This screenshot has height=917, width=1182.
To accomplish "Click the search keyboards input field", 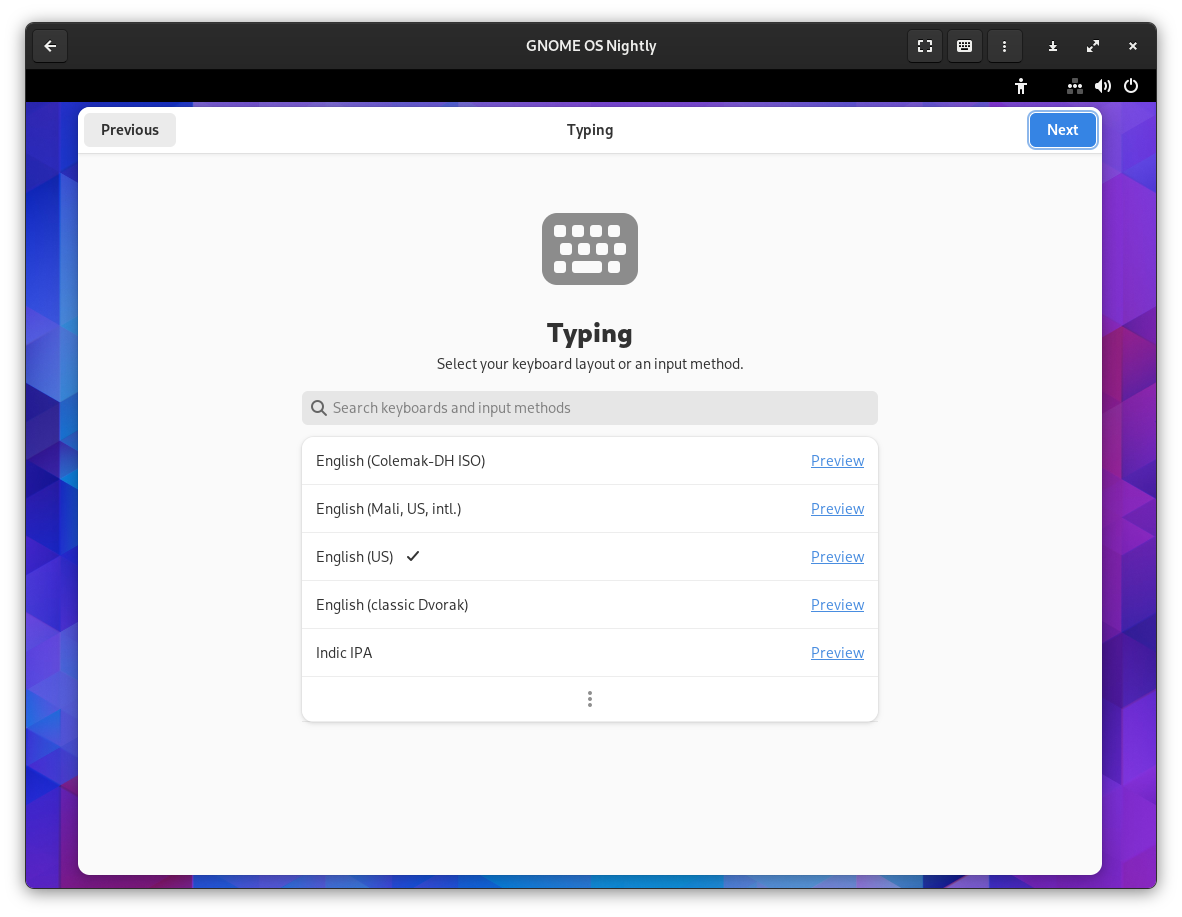I will pos(589,408).
